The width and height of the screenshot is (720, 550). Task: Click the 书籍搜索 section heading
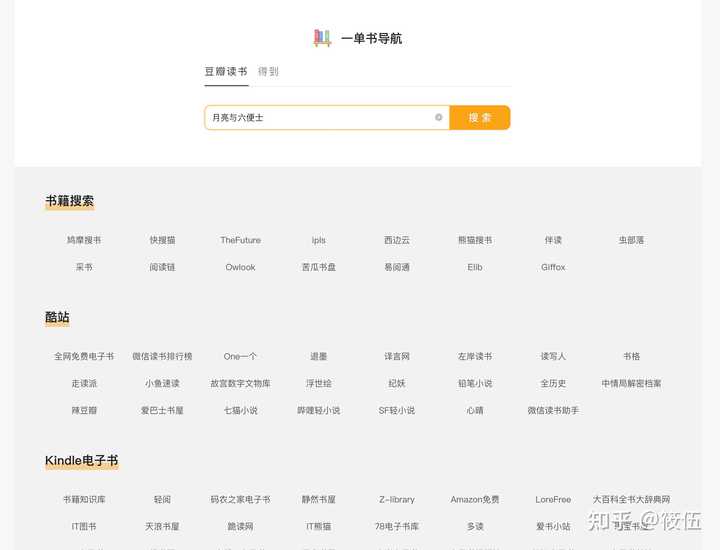(69, 201)
